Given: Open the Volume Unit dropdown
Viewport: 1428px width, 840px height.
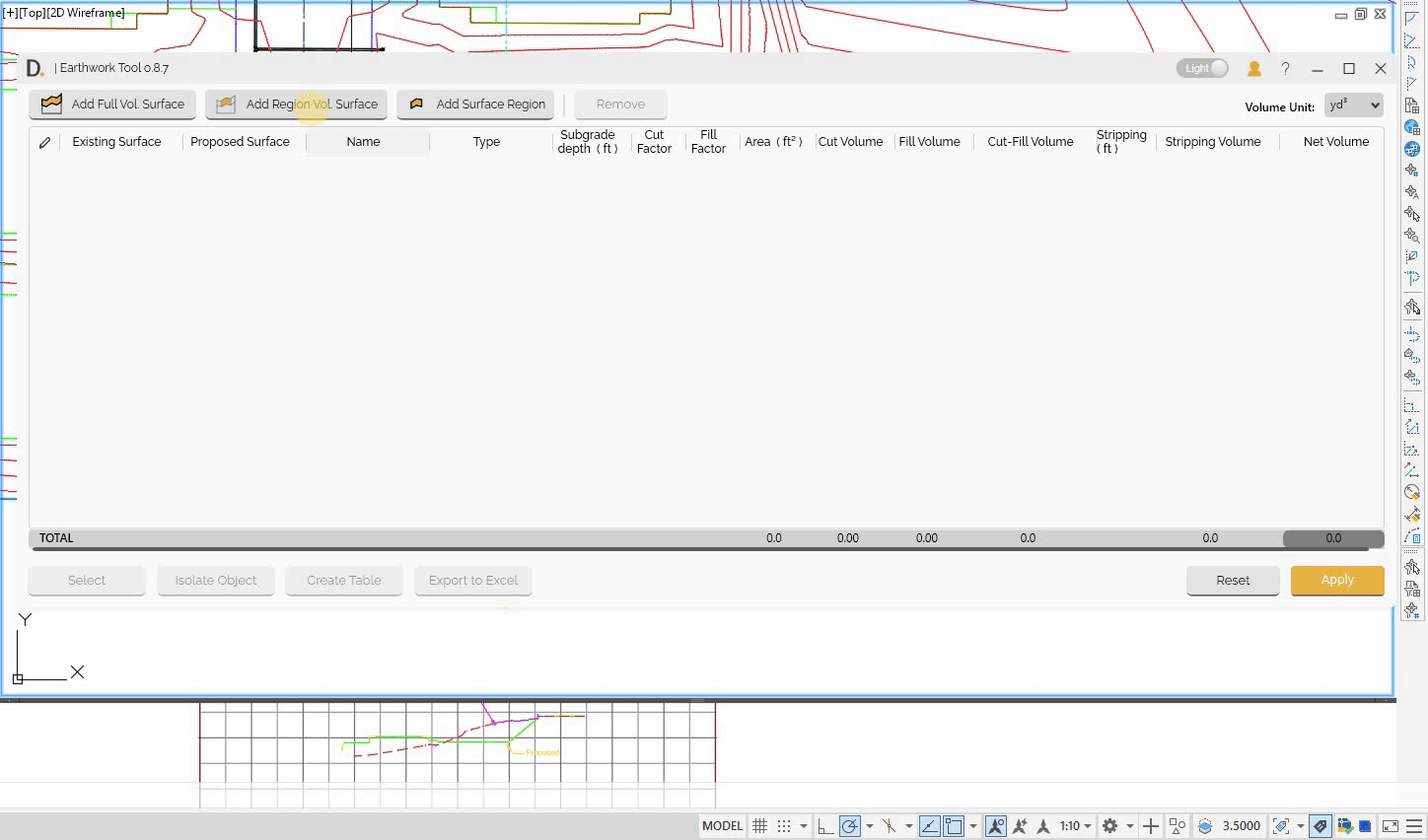Looking at the screenshot, I should [1353, 105].
